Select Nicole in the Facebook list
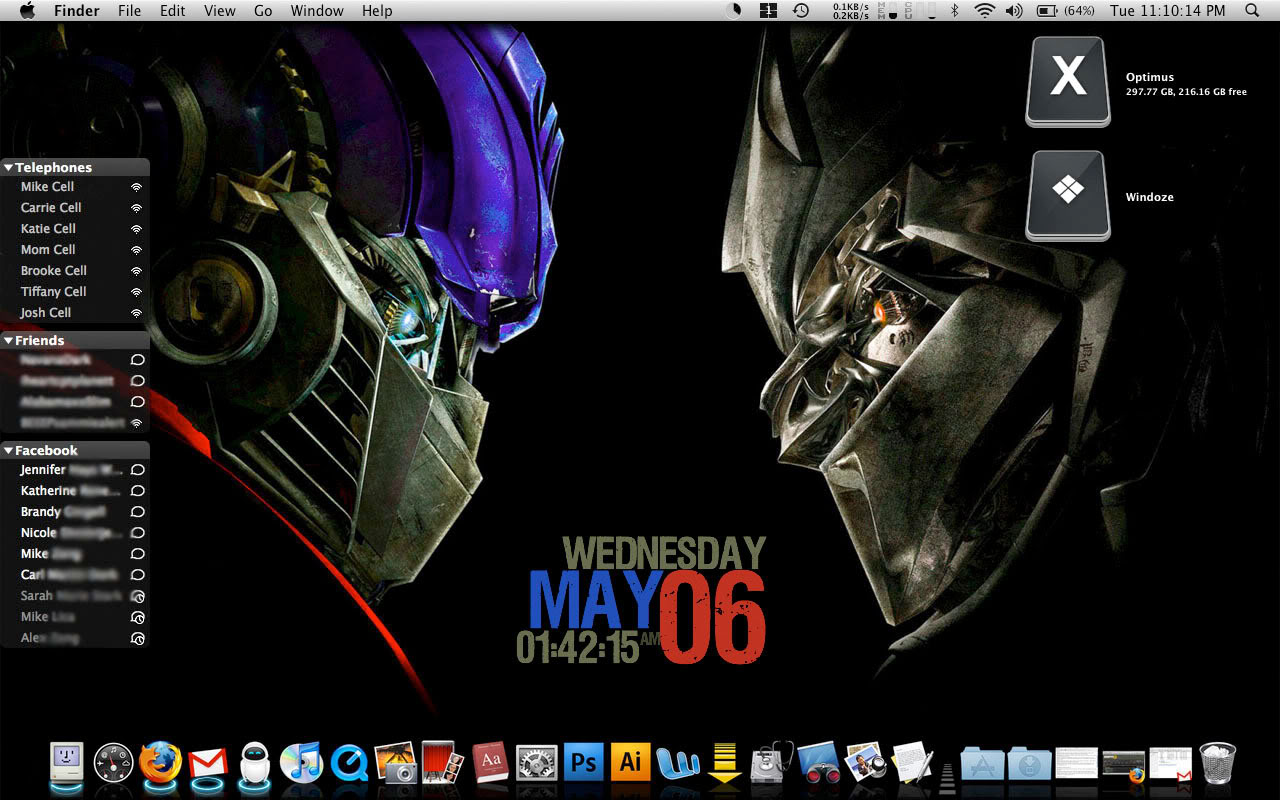The width and height of the screenshot is (1280, 800). (x=75, y=533)
